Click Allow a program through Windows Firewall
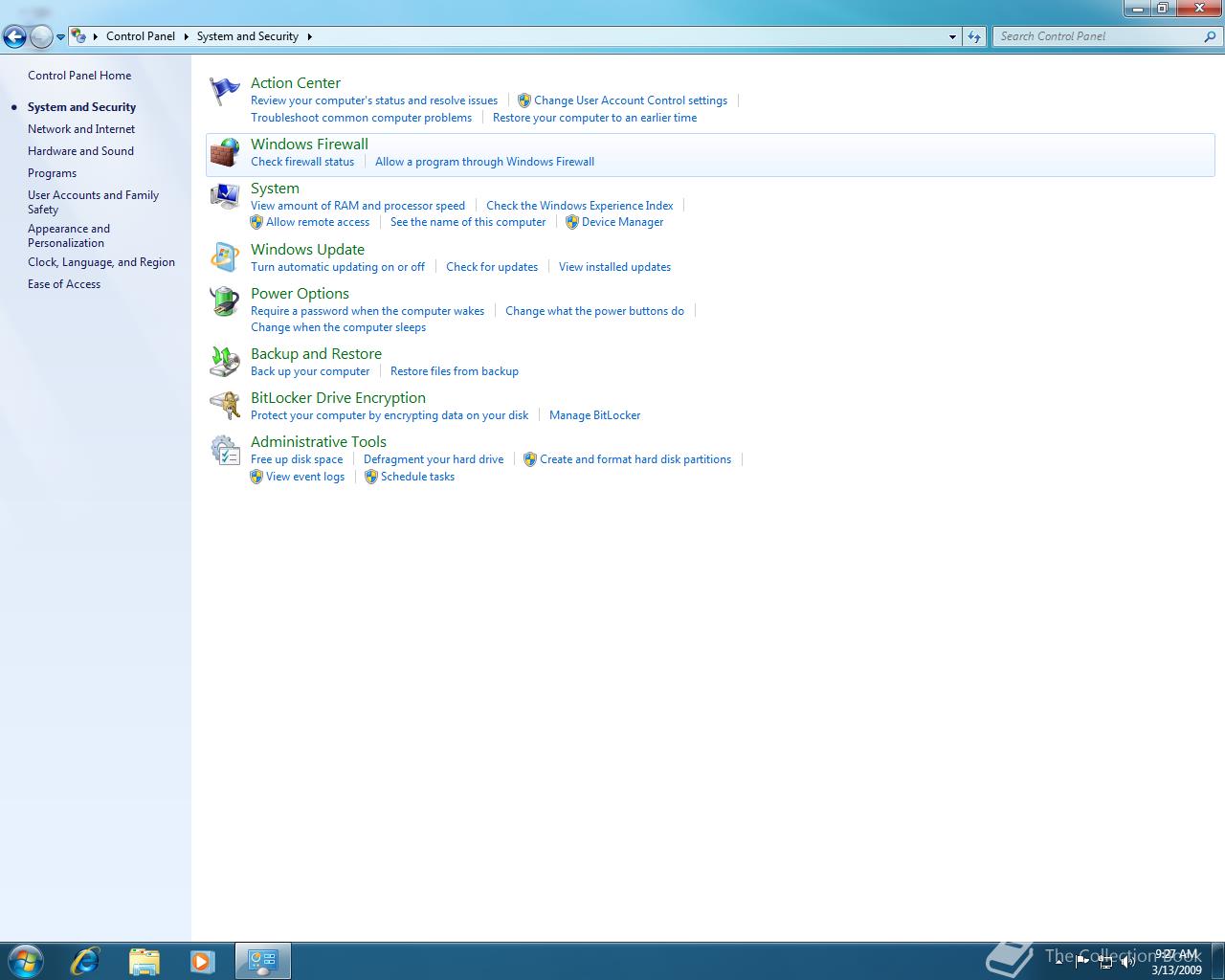 484,162
